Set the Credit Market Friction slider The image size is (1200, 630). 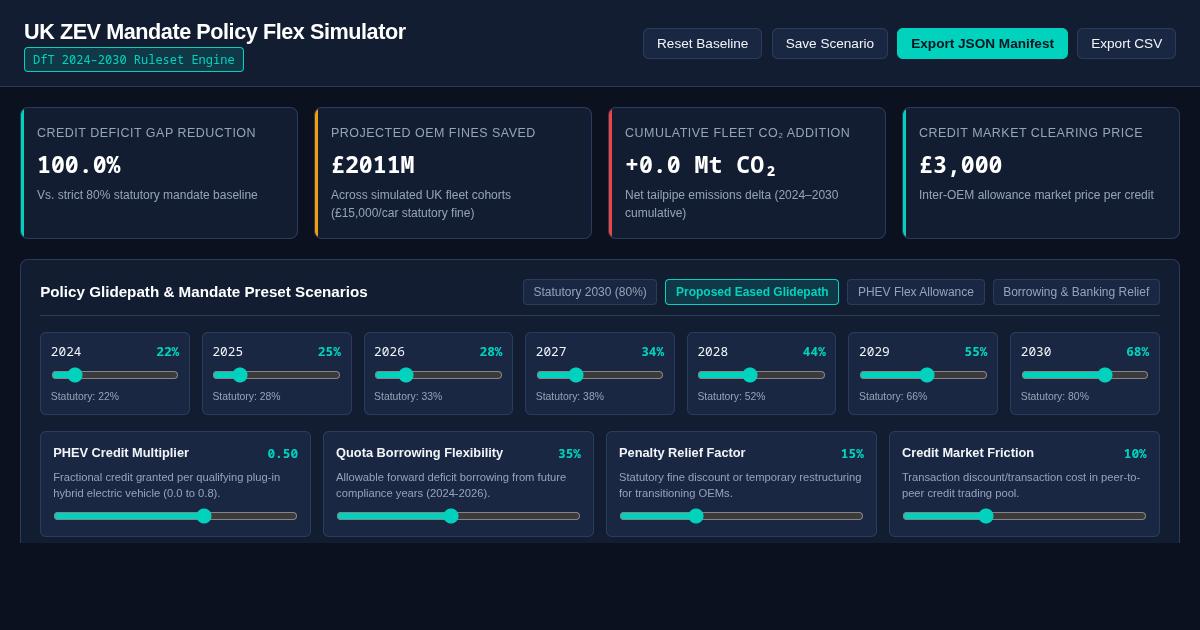[x=1024, y=516]
